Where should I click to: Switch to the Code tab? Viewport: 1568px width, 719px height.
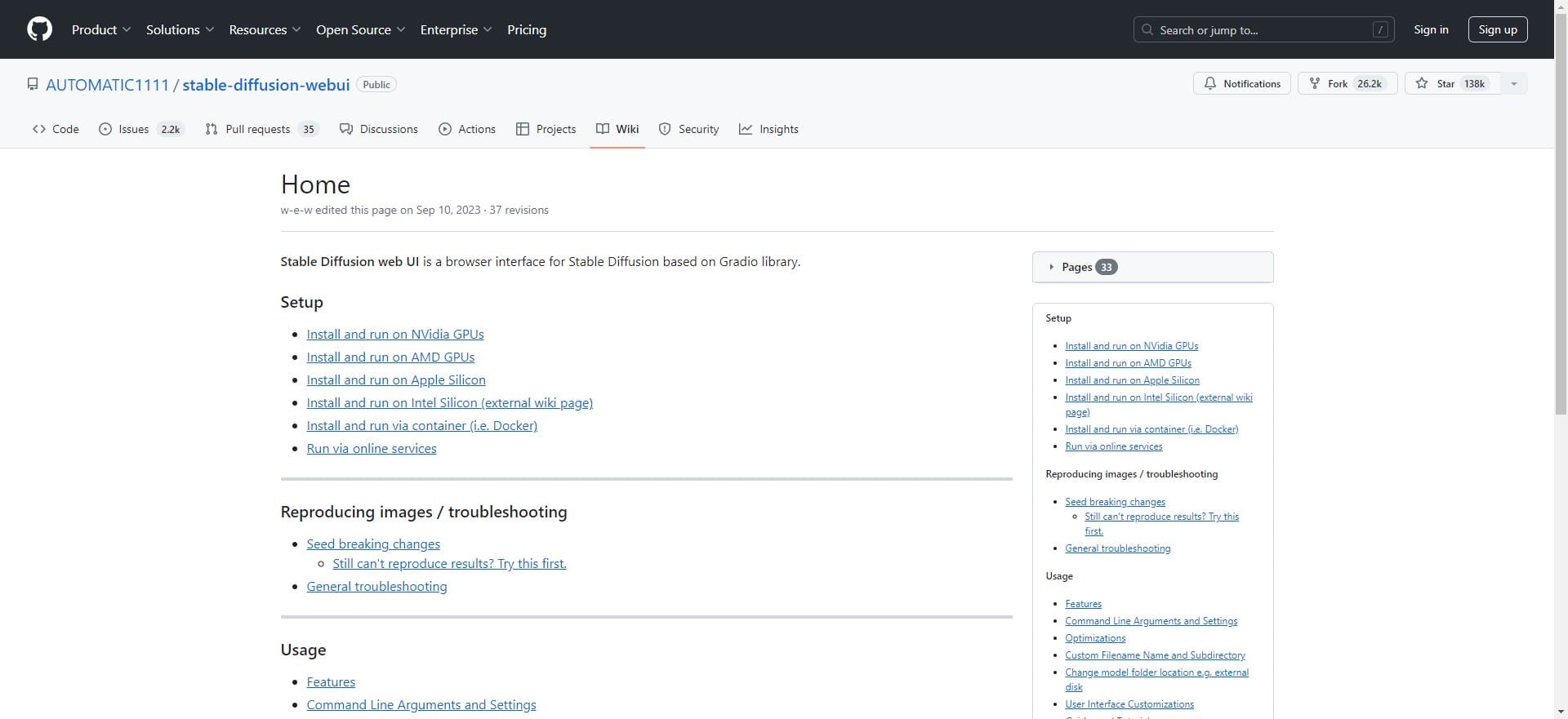pos(56,129)
